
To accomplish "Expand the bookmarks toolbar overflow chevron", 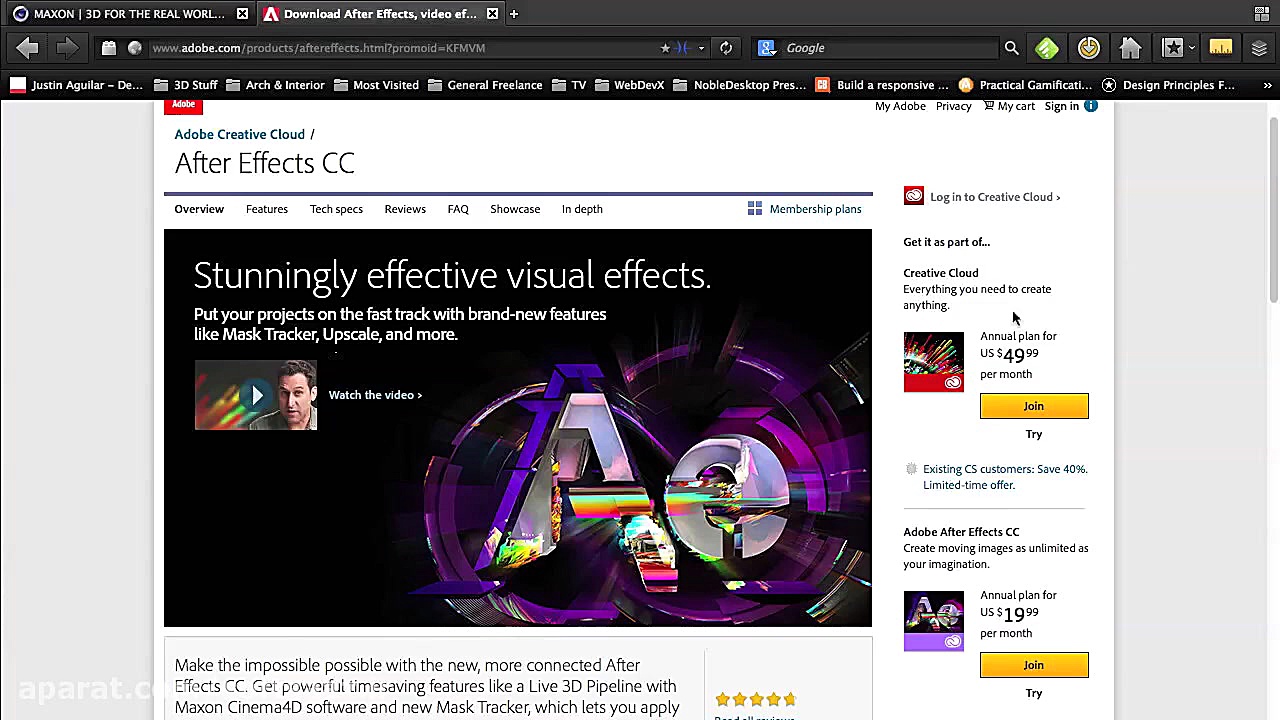I will click(1267, 85).
